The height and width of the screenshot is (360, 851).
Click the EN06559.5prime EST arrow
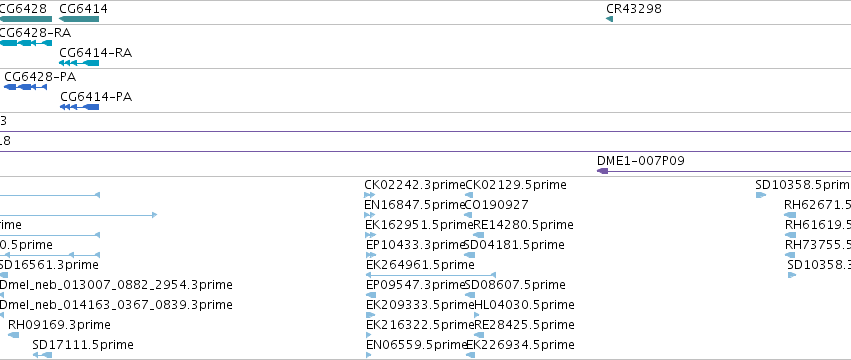click(369, 355)
